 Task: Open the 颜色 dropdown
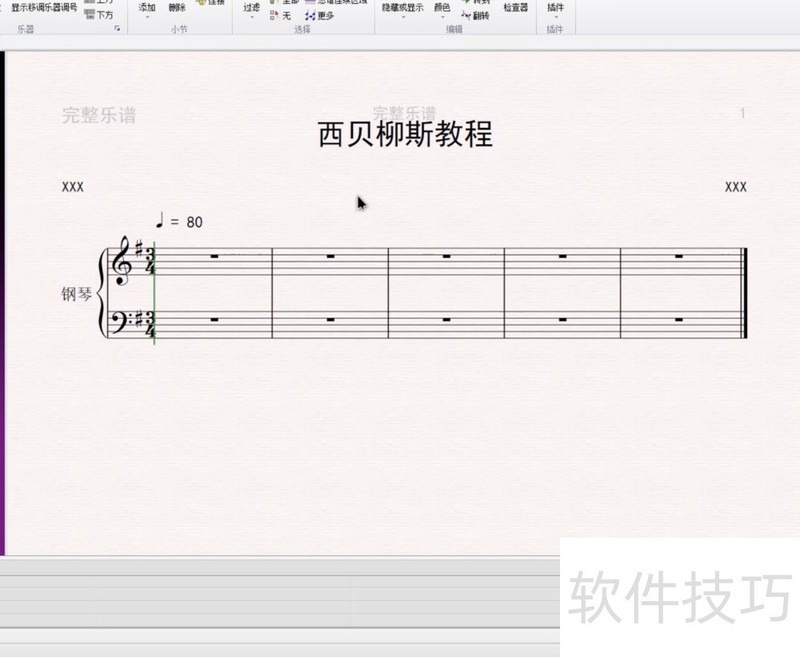(442, 9)
